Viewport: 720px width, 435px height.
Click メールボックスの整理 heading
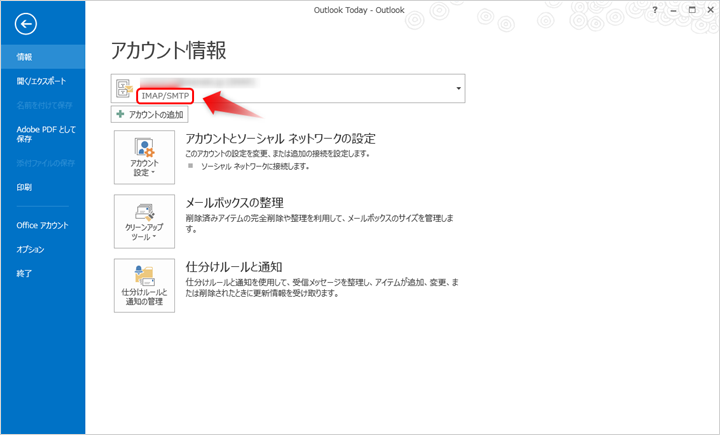[235, 203]
